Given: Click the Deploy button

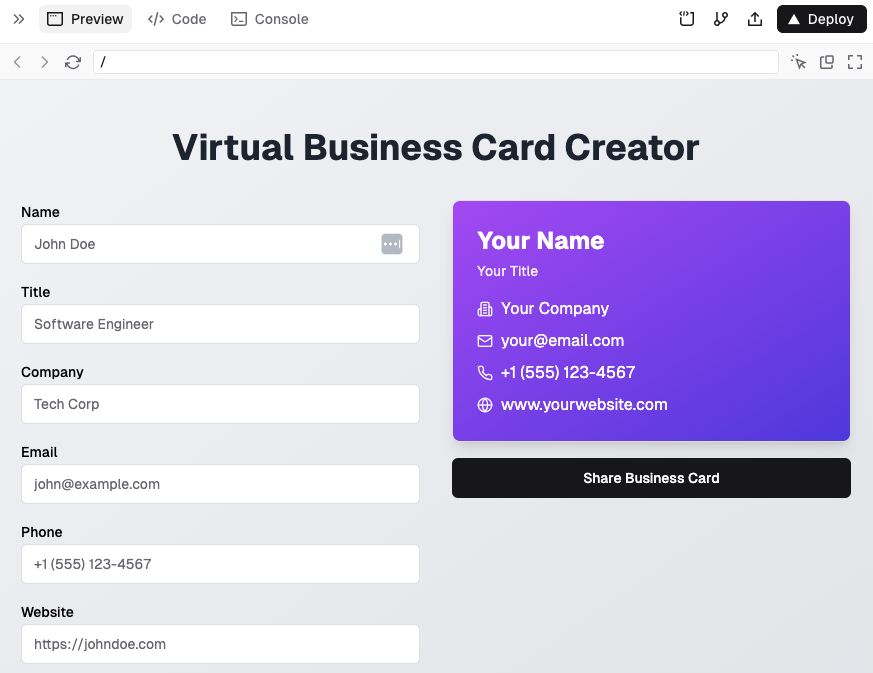Looking at the screenshot, I should pos(821,19).
